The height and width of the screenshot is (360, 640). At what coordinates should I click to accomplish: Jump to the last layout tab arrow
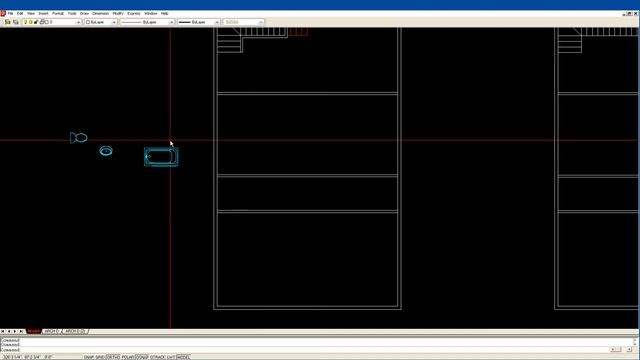pos(21,331)
